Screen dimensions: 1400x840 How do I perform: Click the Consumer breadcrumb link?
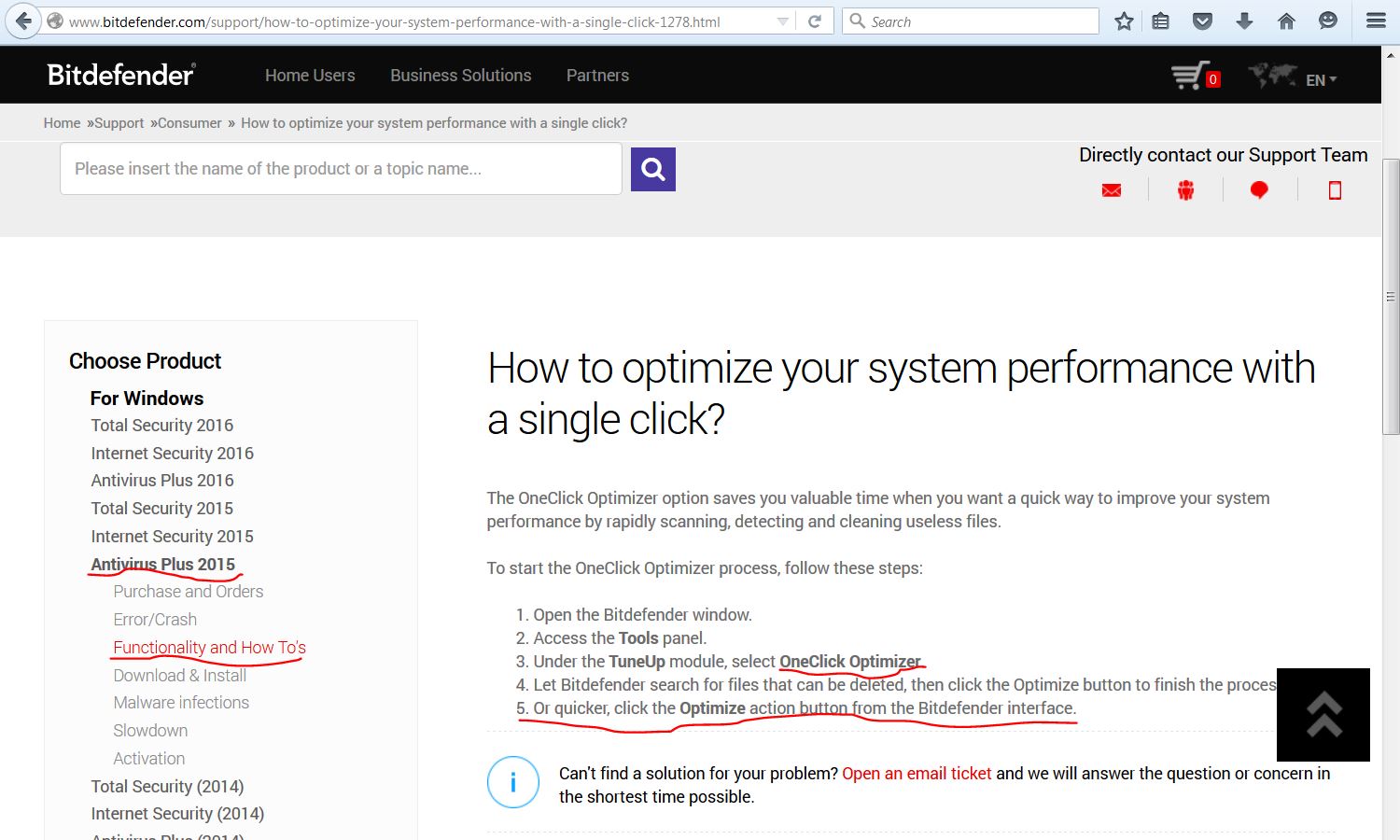tap(189, 123)
